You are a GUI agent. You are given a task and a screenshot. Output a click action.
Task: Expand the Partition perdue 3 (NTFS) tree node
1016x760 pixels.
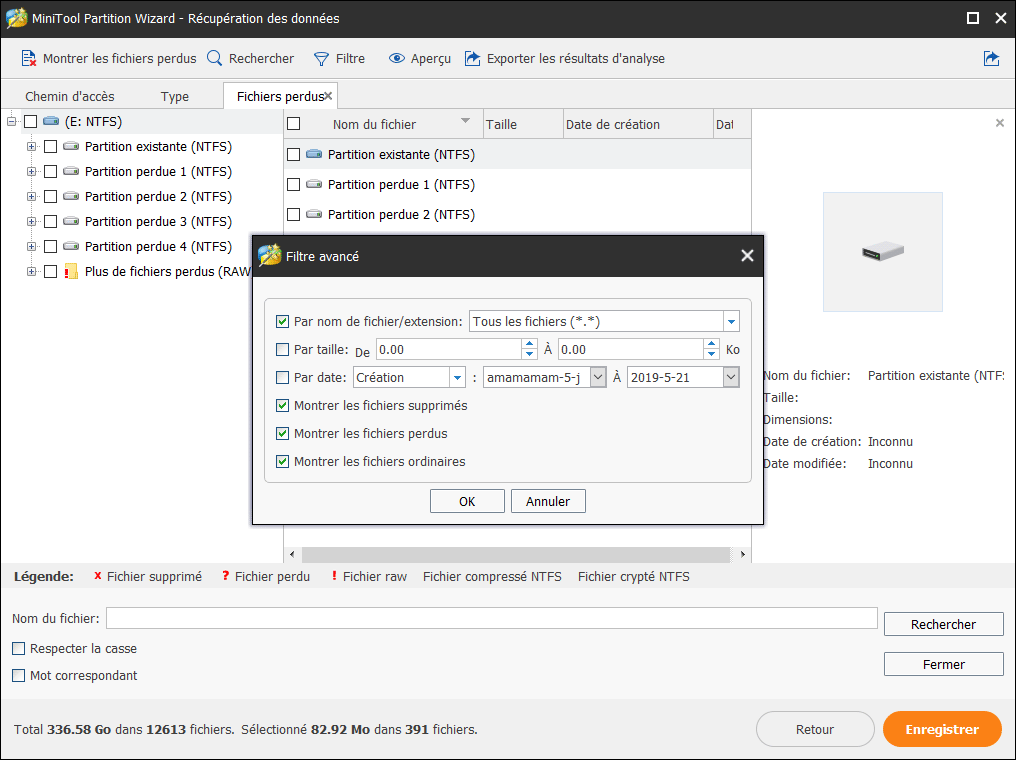pos(31,221)
